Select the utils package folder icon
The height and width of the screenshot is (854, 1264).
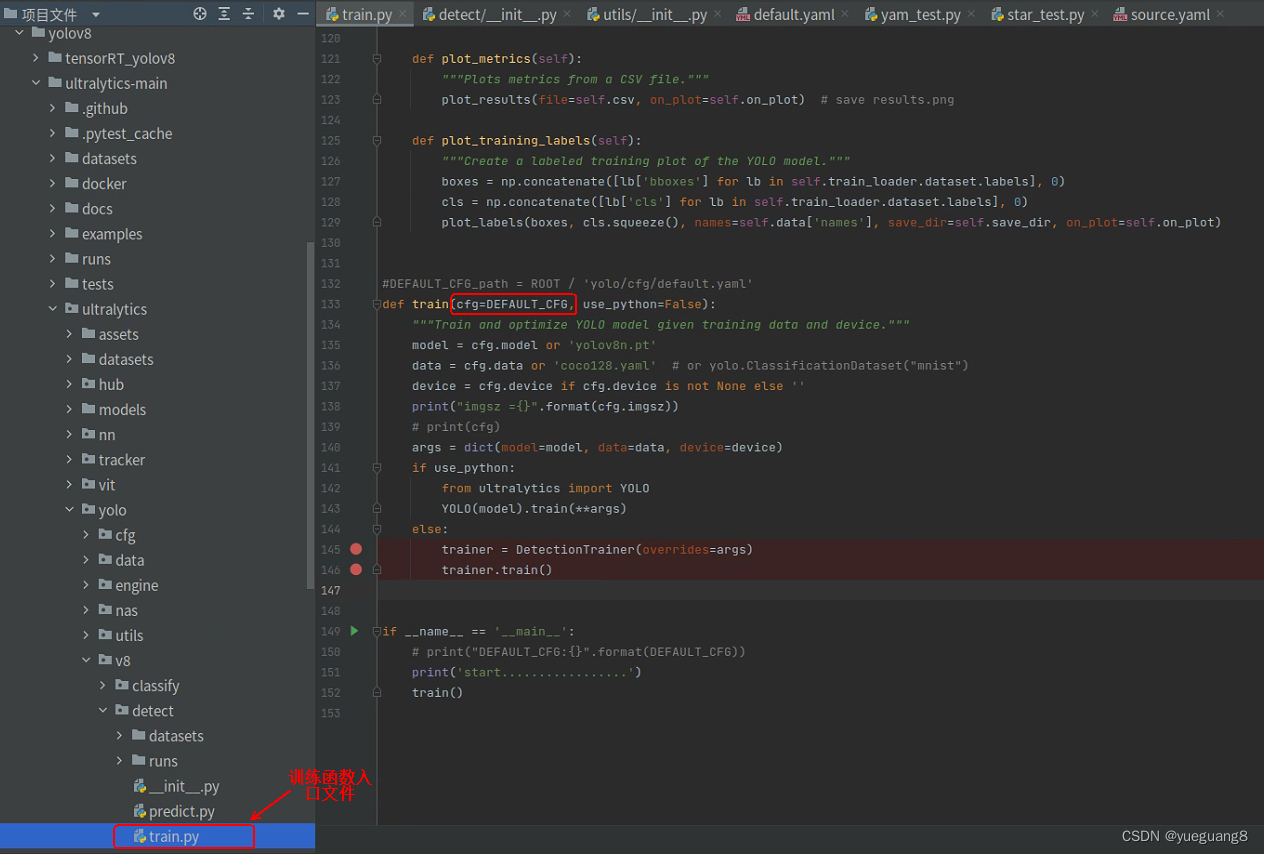coord(105,635)
